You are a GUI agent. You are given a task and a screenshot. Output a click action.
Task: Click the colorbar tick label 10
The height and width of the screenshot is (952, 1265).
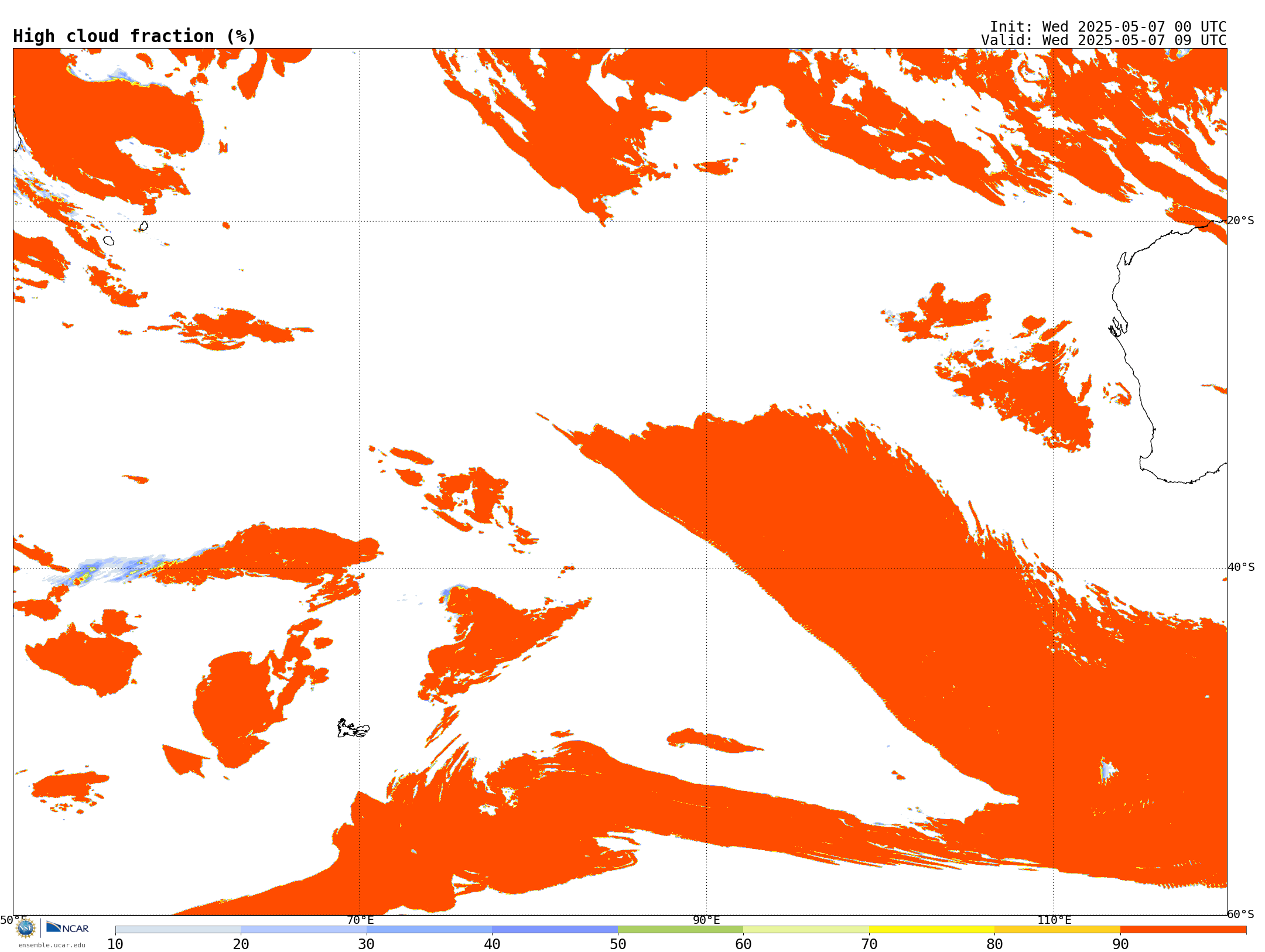pyautogui.click(x=115, y=944)
